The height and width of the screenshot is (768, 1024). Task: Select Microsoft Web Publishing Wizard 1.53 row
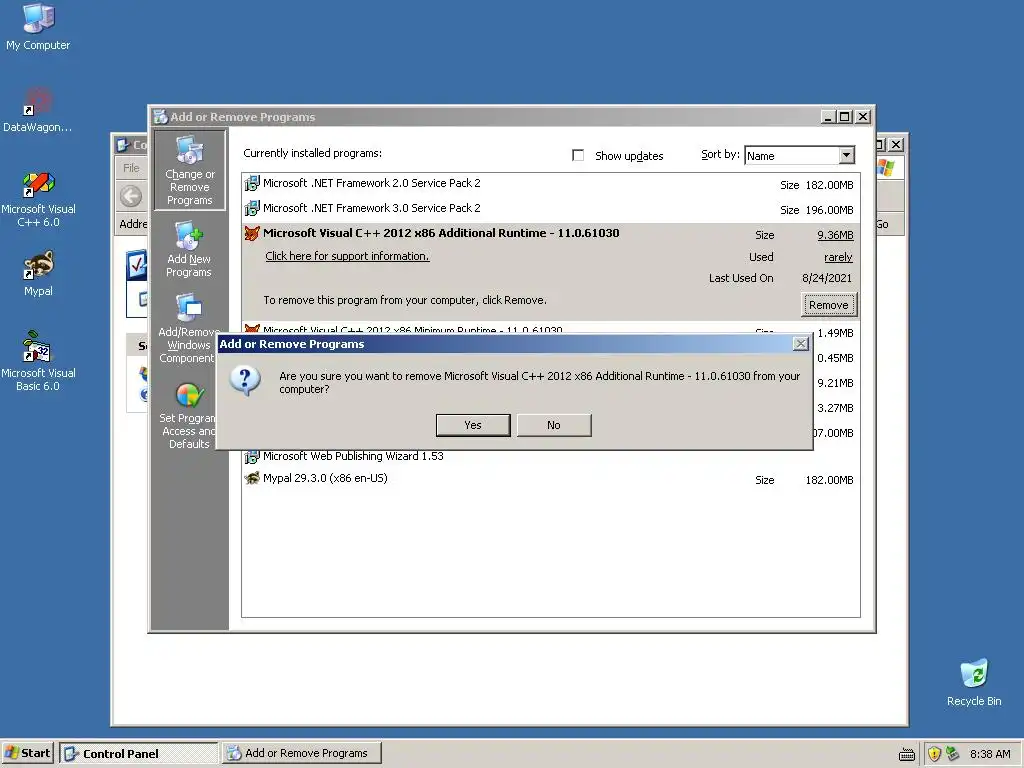551,456
